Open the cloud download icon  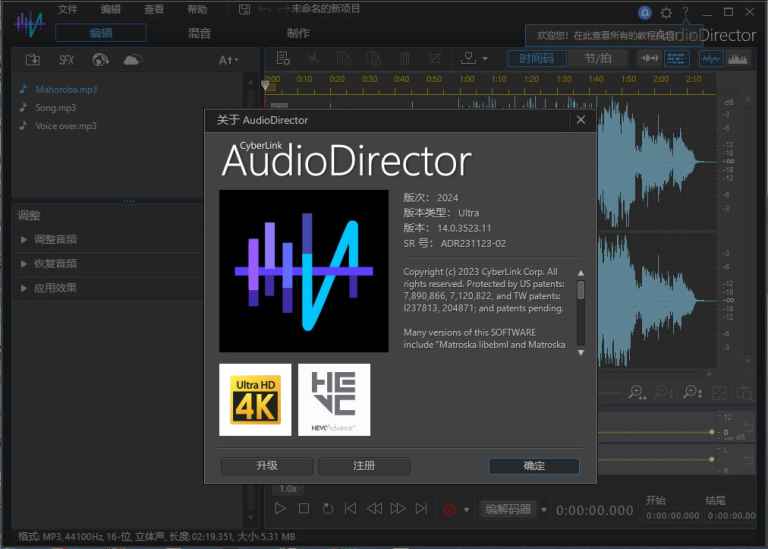(x=132, y=60)
